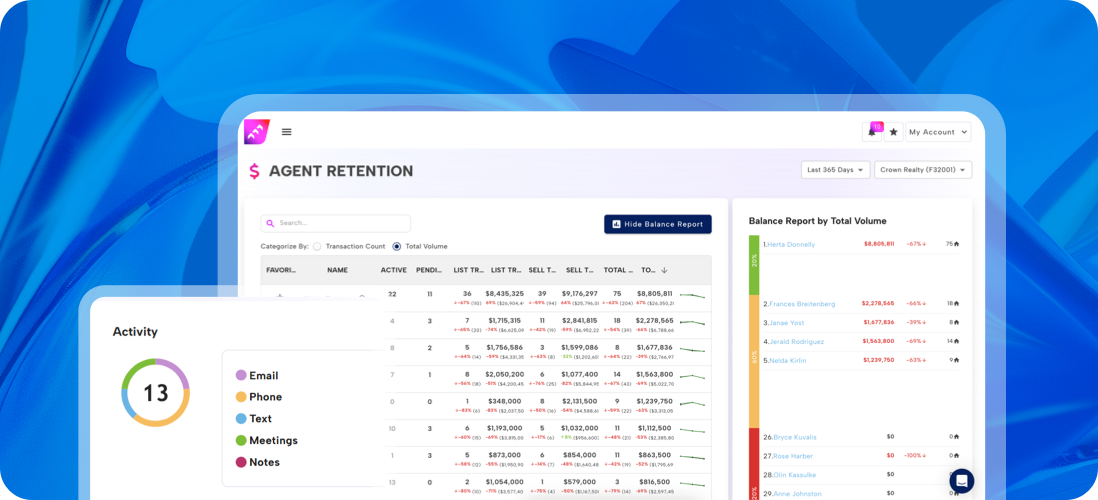Viewport: 1098px width, 500px height.
Task: Open the Crown Realty office dropdown
Action: pos(922,170)
